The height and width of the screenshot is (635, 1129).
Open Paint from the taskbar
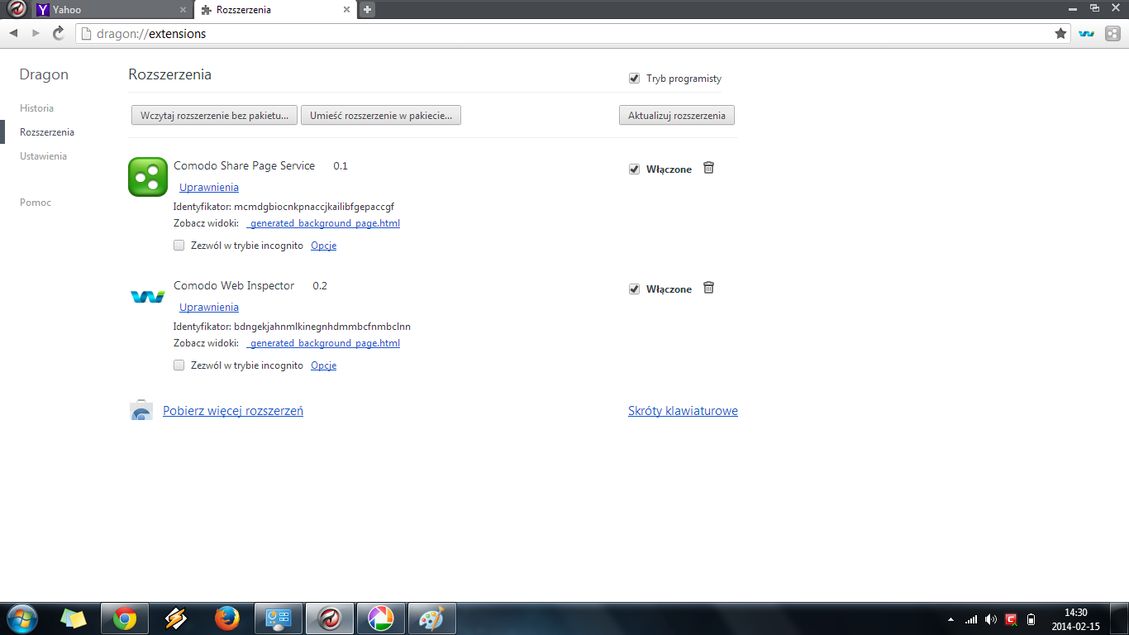pos(432,618)
